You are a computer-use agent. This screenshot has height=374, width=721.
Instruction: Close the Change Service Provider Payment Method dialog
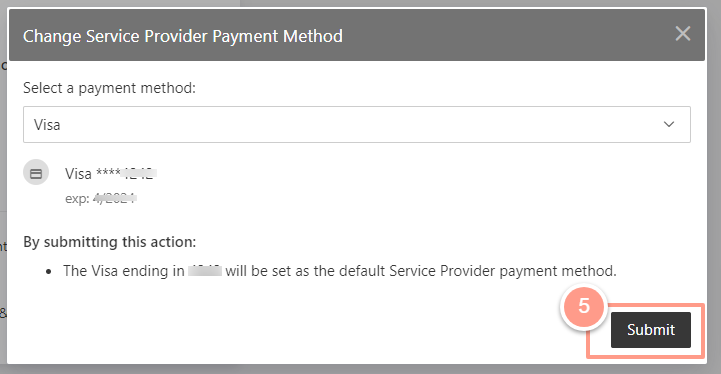pyautogui.click(x=682, y=34)
